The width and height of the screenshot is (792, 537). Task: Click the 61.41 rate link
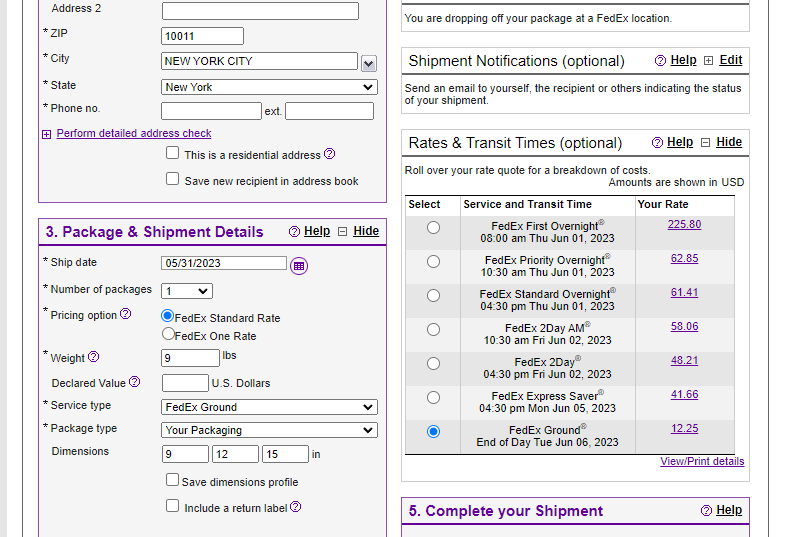(x=684, y=292)
